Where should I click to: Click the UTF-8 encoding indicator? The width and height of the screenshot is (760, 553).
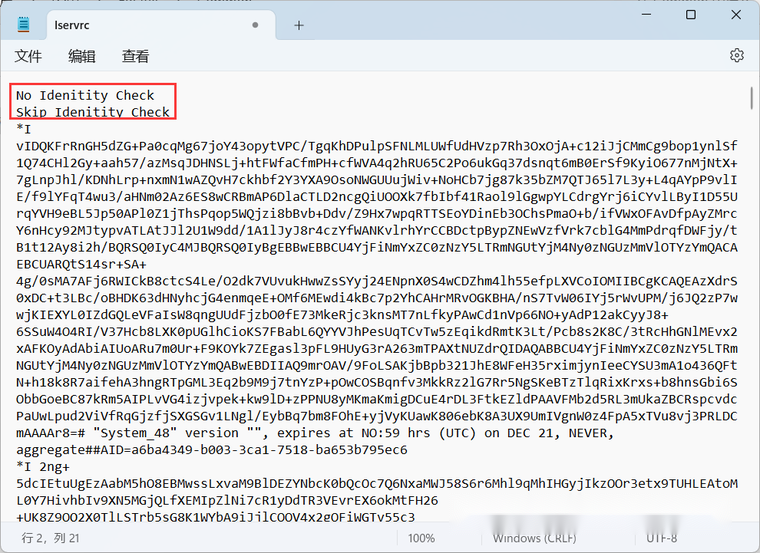(666, 539)
